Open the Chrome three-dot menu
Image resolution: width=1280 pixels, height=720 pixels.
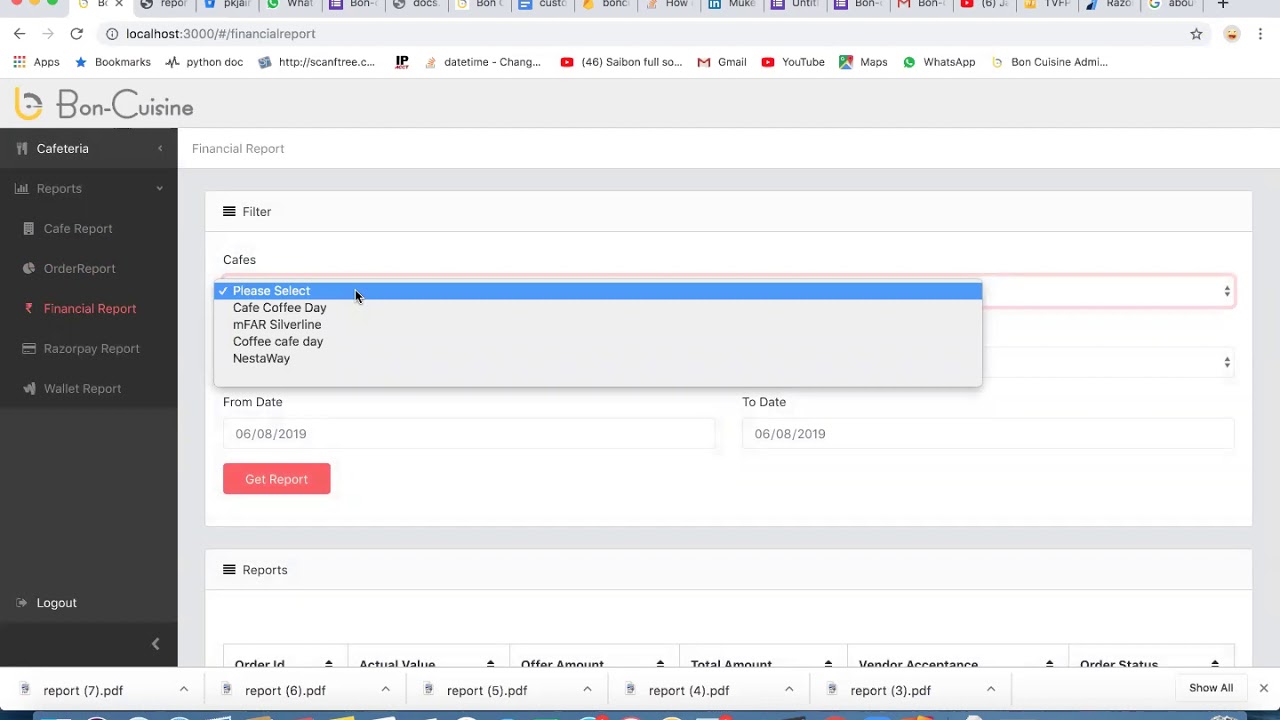pyautogui.click(x=1260, y=34)
